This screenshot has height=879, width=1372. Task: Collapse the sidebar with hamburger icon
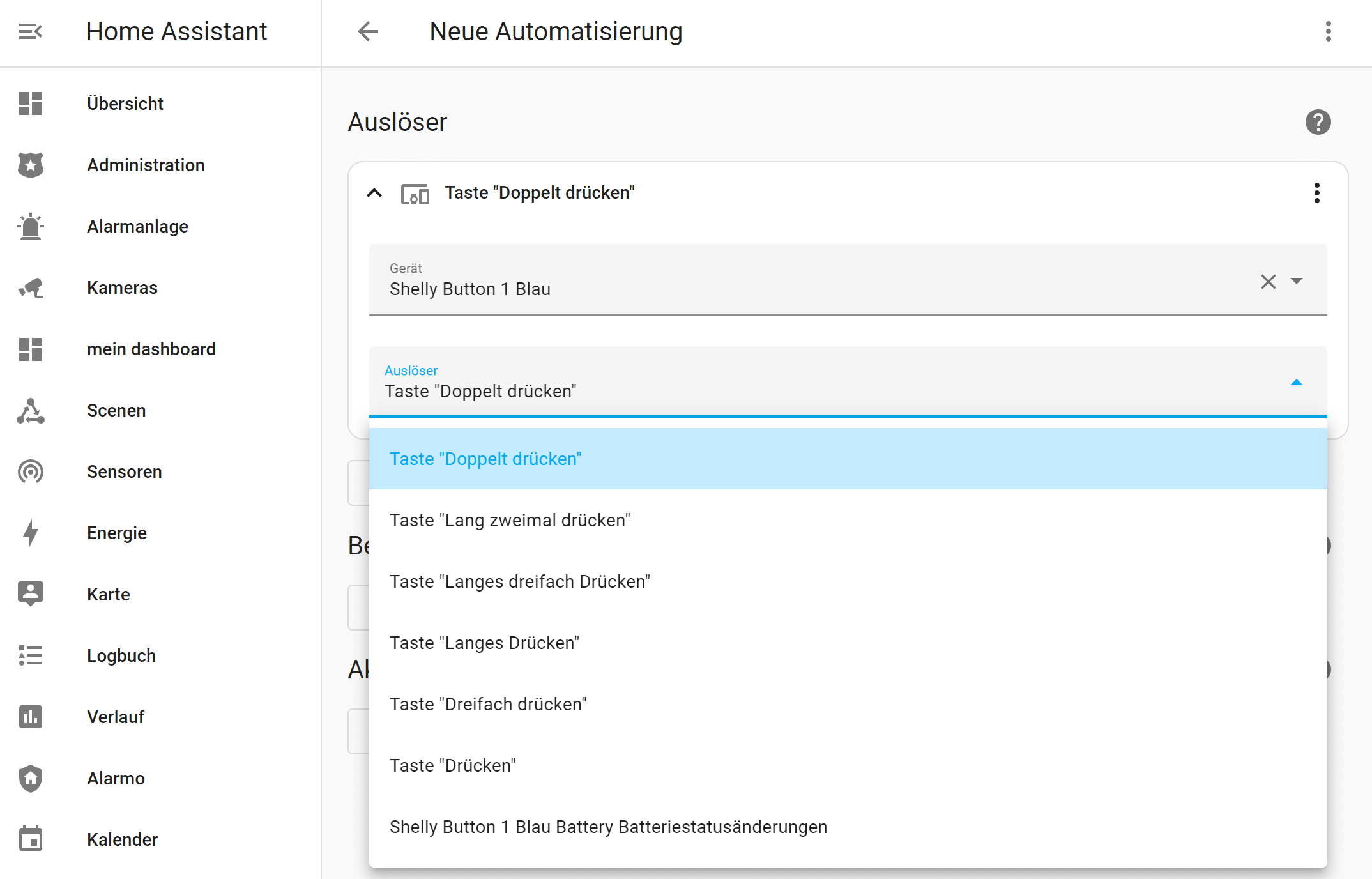(30, 31)
